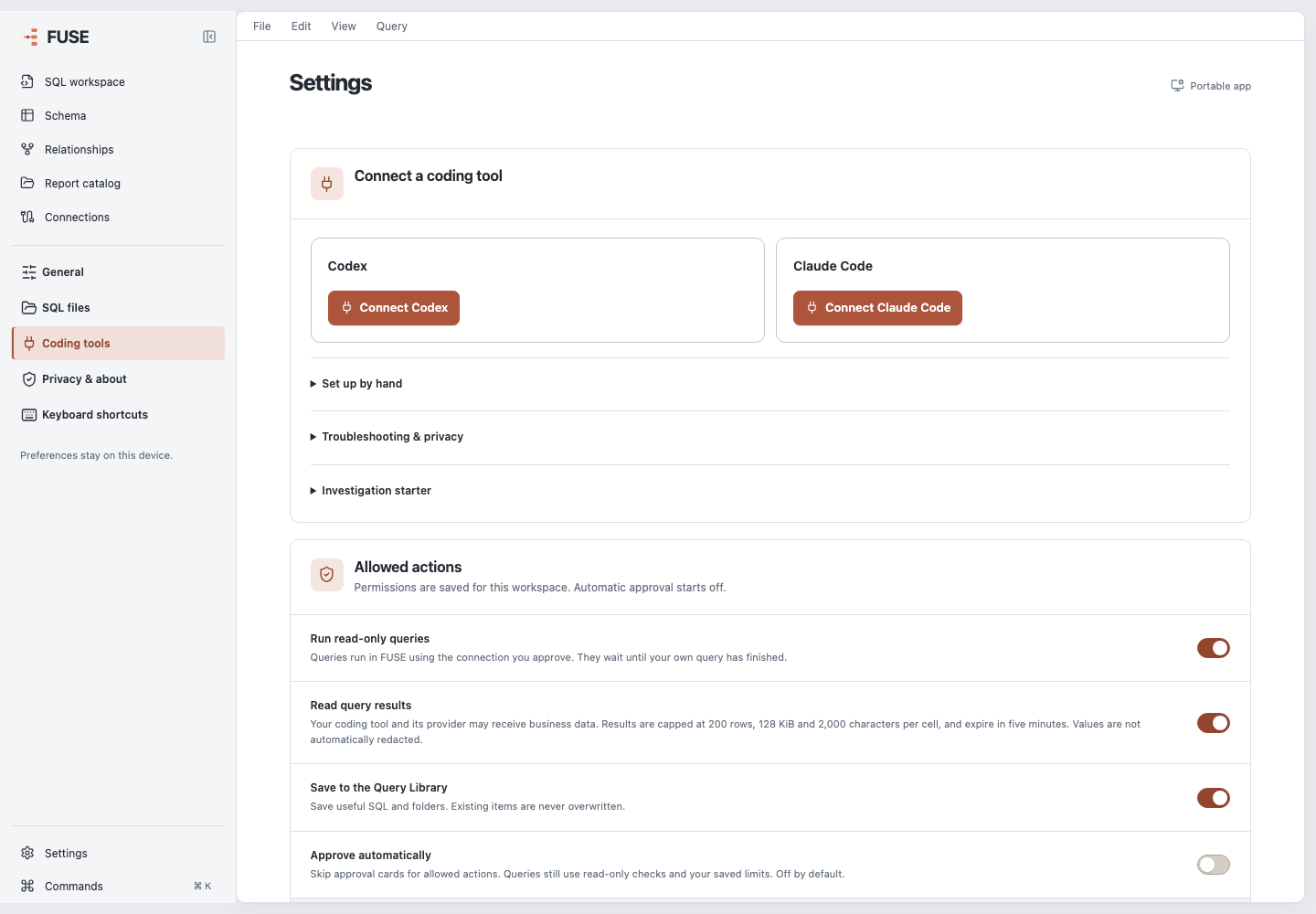Click the Connect Claude Code button
This screenshot has height=914, width=1316.
click(x=877, y=308)
